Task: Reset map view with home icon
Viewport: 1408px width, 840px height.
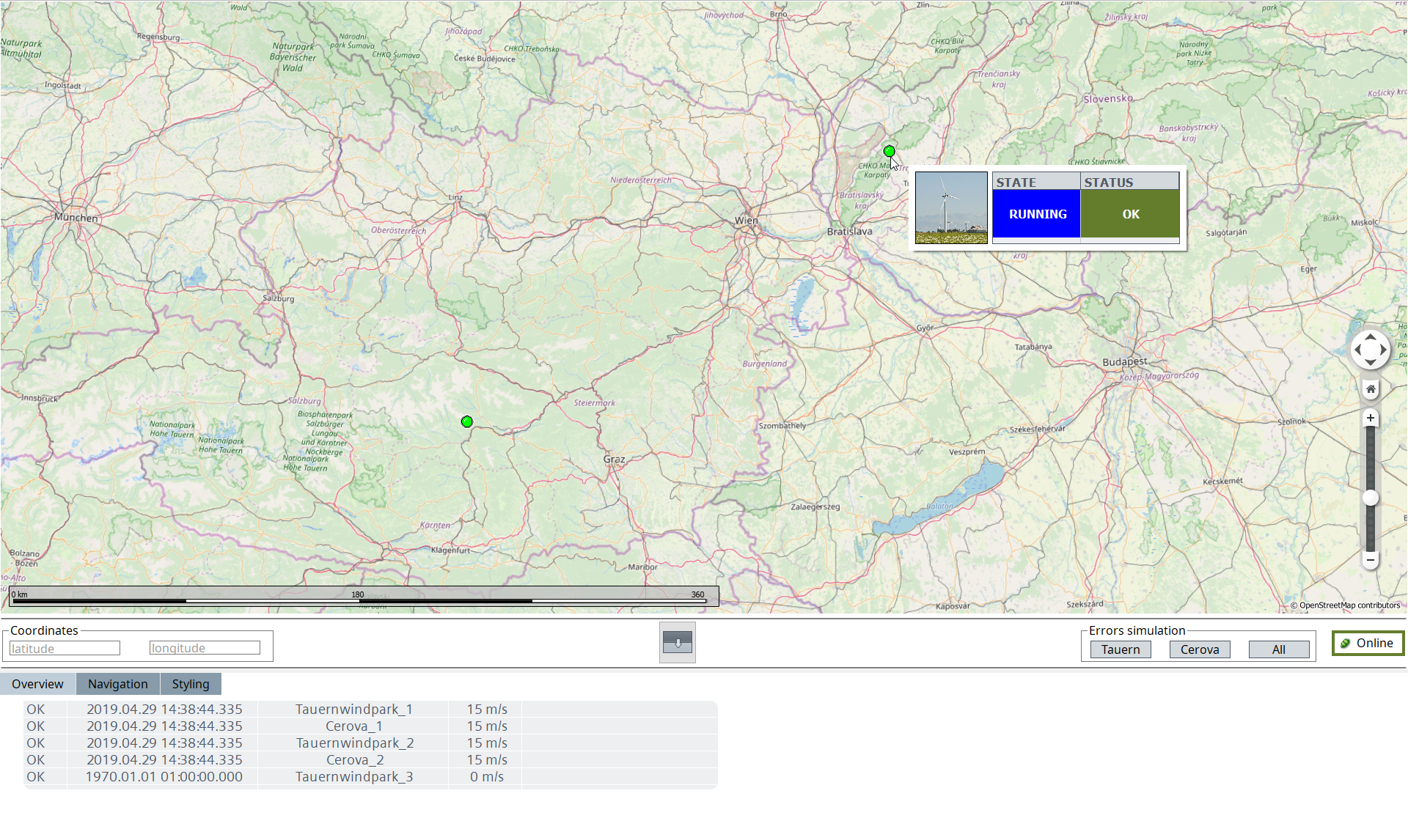Action: coord(1370,389)
